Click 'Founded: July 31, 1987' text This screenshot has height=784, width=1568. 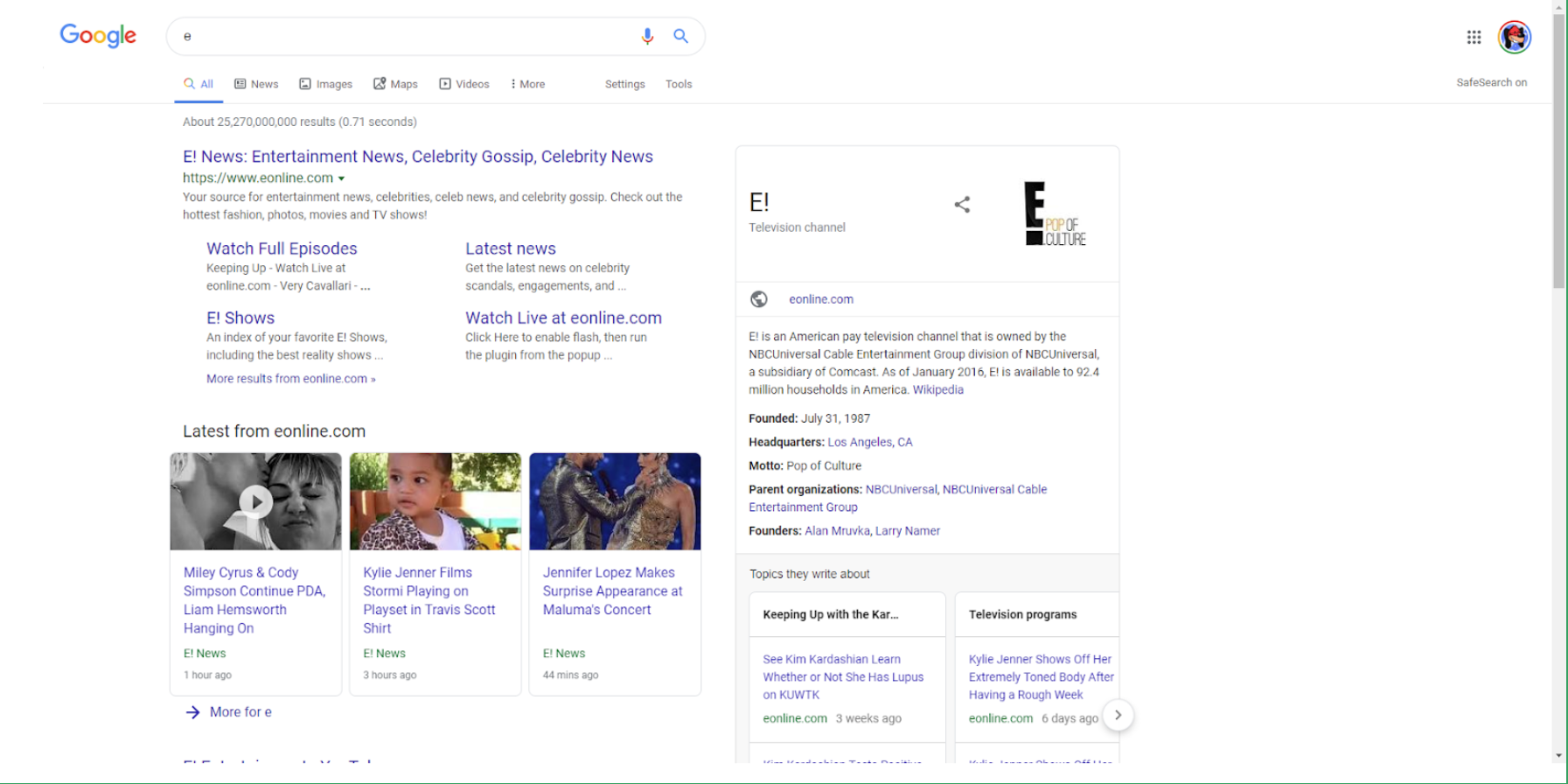[809, 418]
